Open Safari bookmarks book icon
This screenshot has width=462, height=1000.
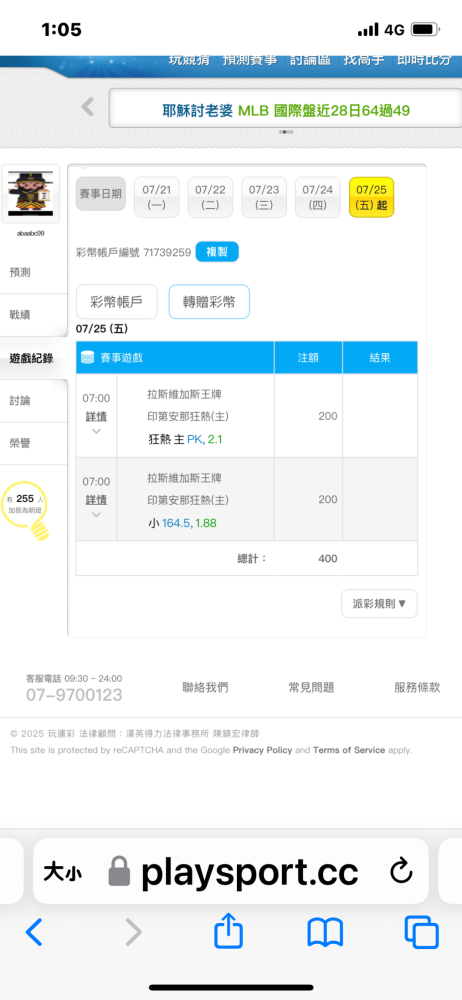tap(325, 932)
